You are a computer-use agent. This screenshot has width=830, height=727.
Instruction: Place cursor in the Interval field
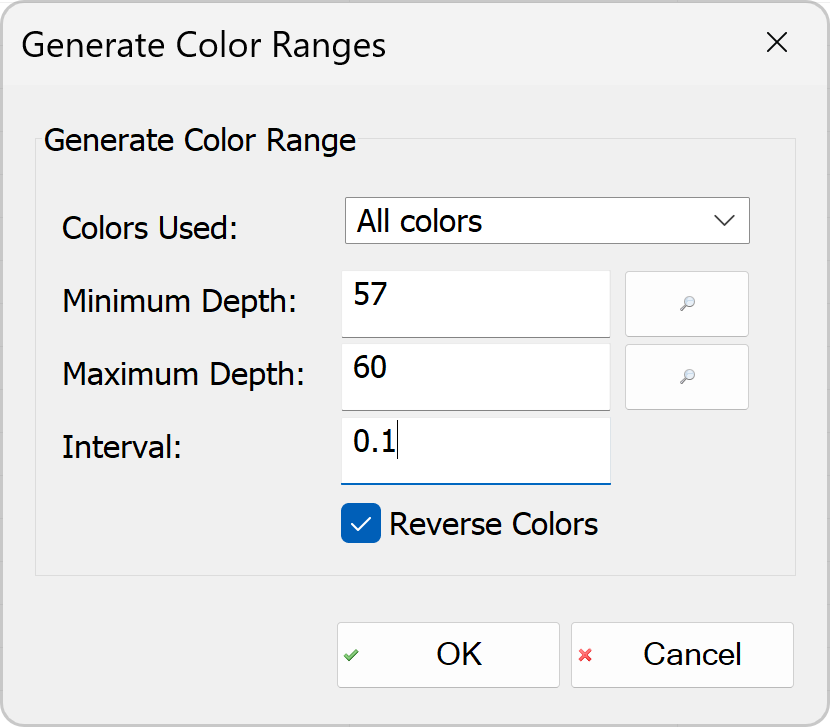pos(475,451)
